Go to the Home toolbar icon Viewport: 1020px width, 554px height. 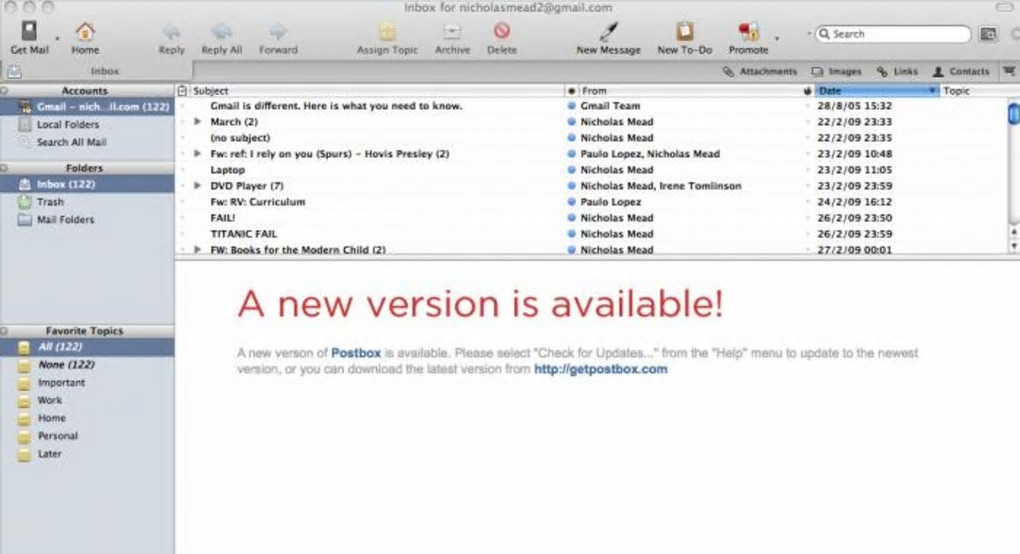click(x=85, y=31)
